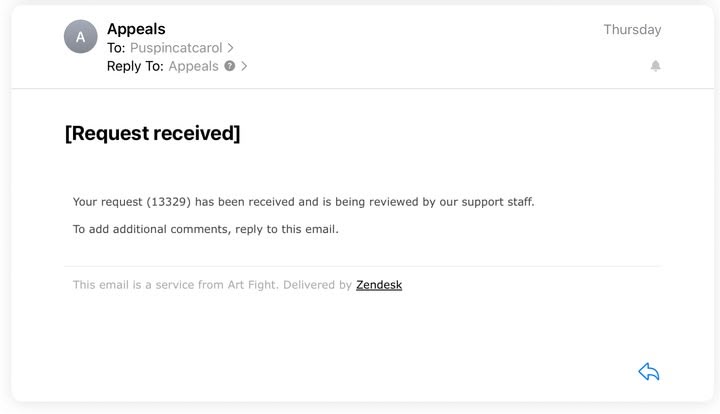
Task: Click the reply arrow icon
Action: coord(649,372)
